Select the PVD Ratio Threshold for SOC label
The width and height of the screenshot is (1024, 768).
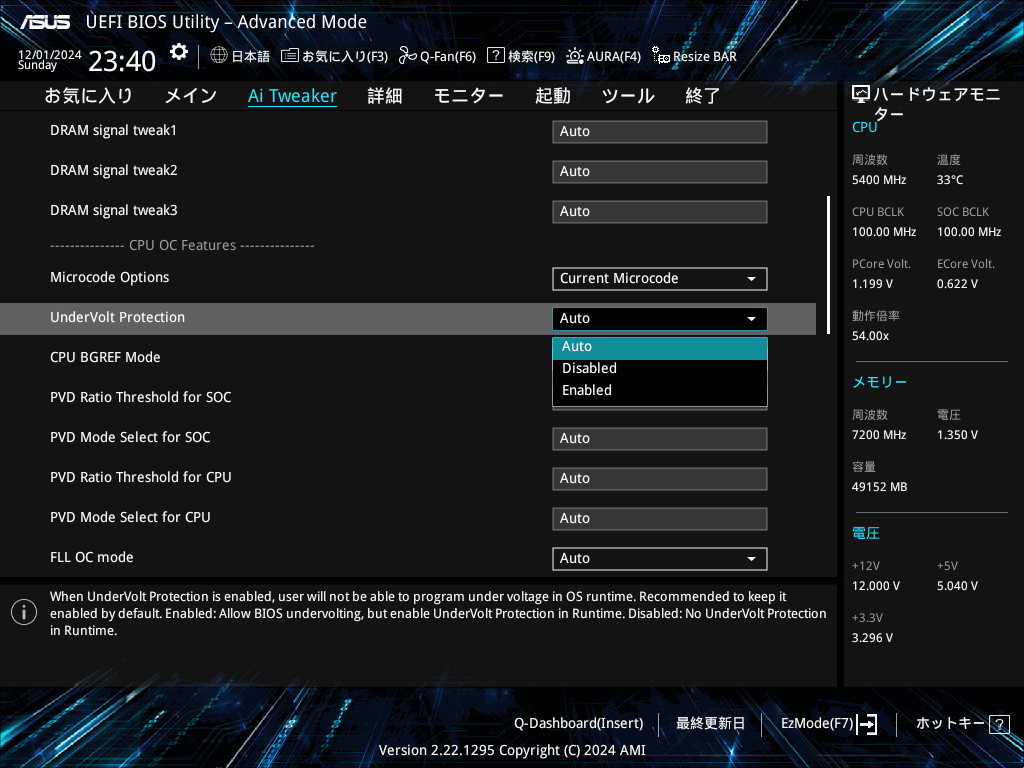tap(140, 397)
